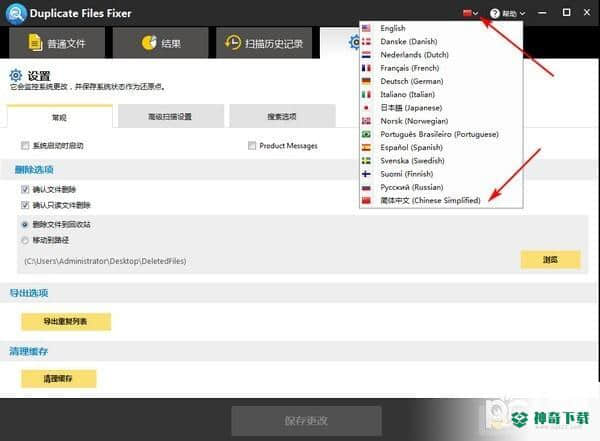Click the history clock icon on scan history tab
This screenshot has width=600, height=441.
[233, 42]
